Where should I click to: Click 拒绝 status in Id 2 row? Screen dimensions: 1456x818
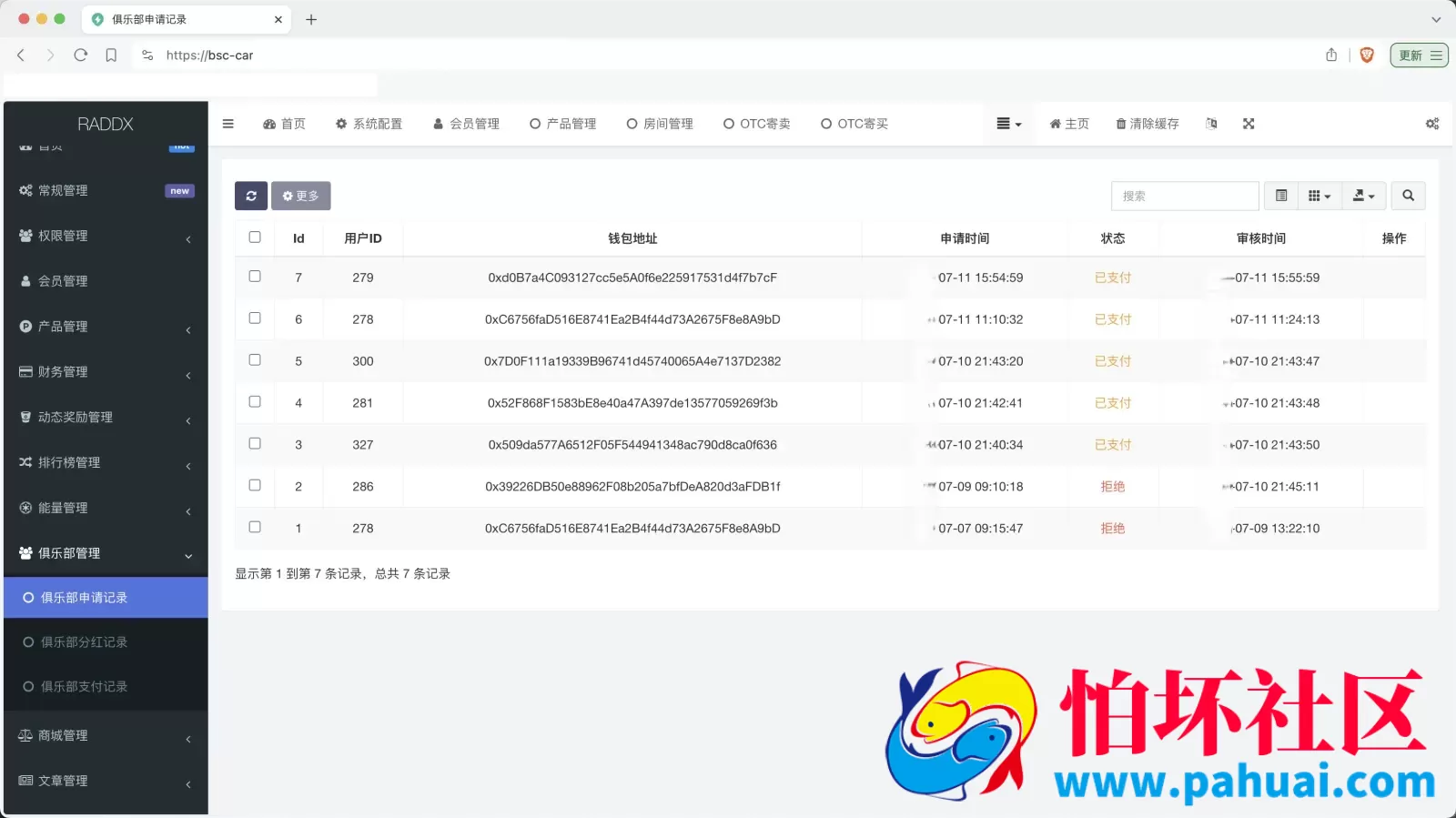pos(1112,487)
